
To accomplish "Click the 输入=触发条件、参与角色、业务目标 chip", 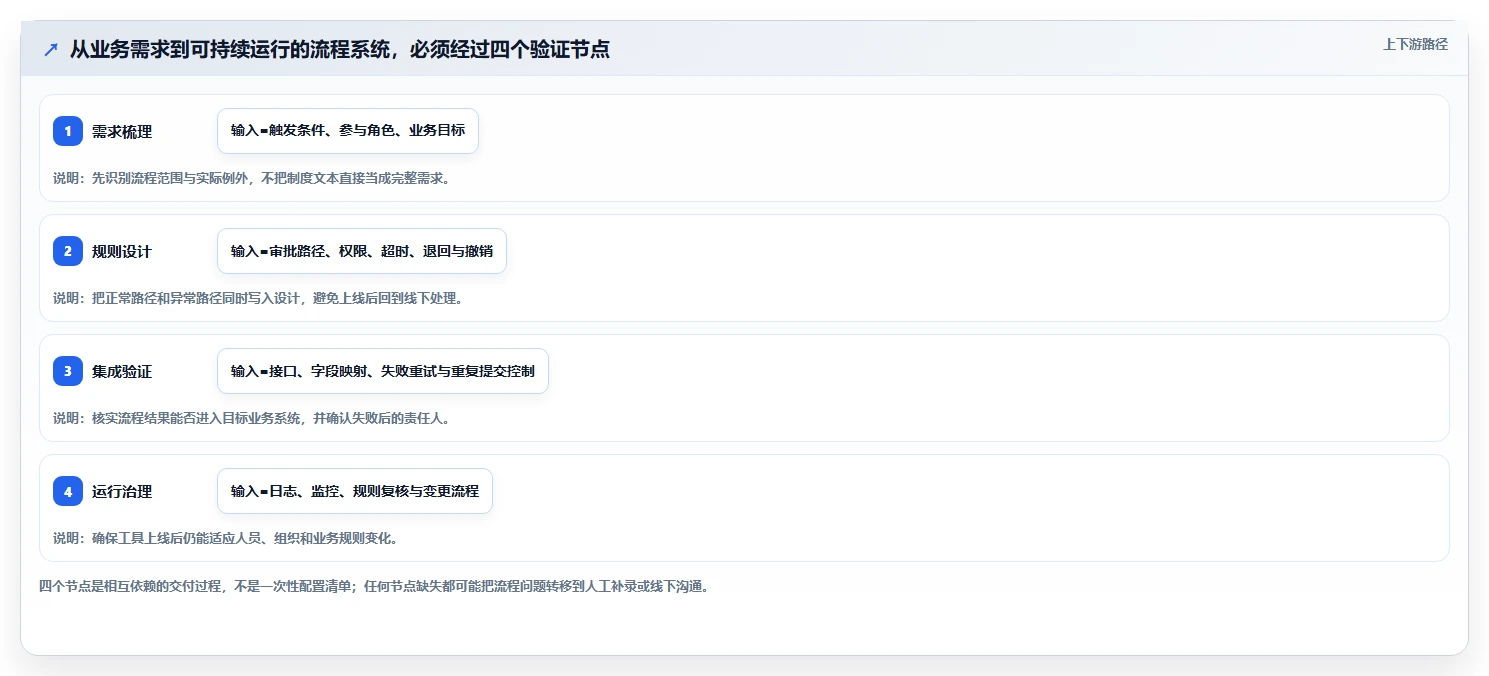I will (348, 131).
